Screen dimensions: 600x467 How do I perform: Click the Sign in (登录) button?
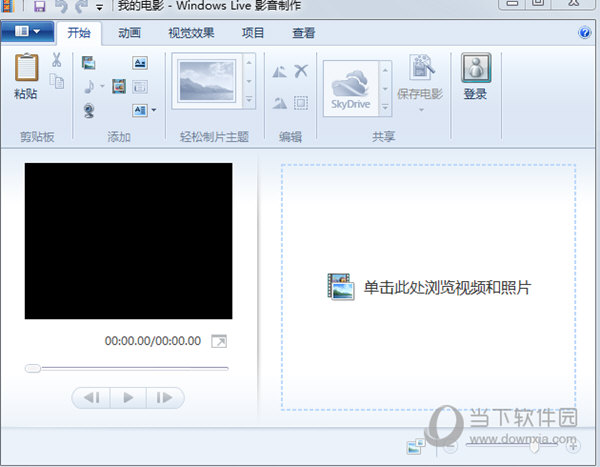476,77
